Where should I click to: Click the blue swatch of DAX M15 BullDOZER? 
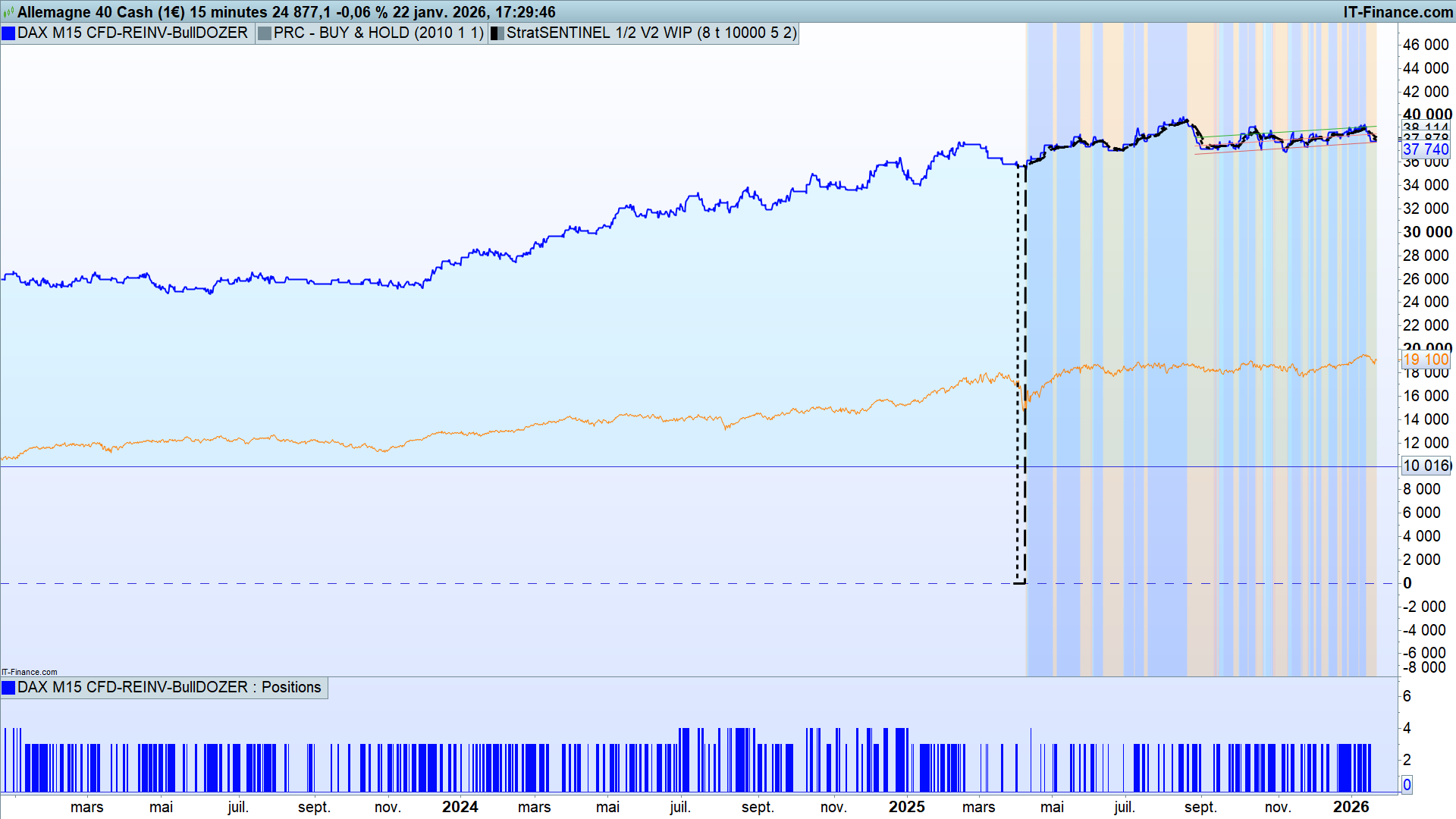tap(8, 33)
